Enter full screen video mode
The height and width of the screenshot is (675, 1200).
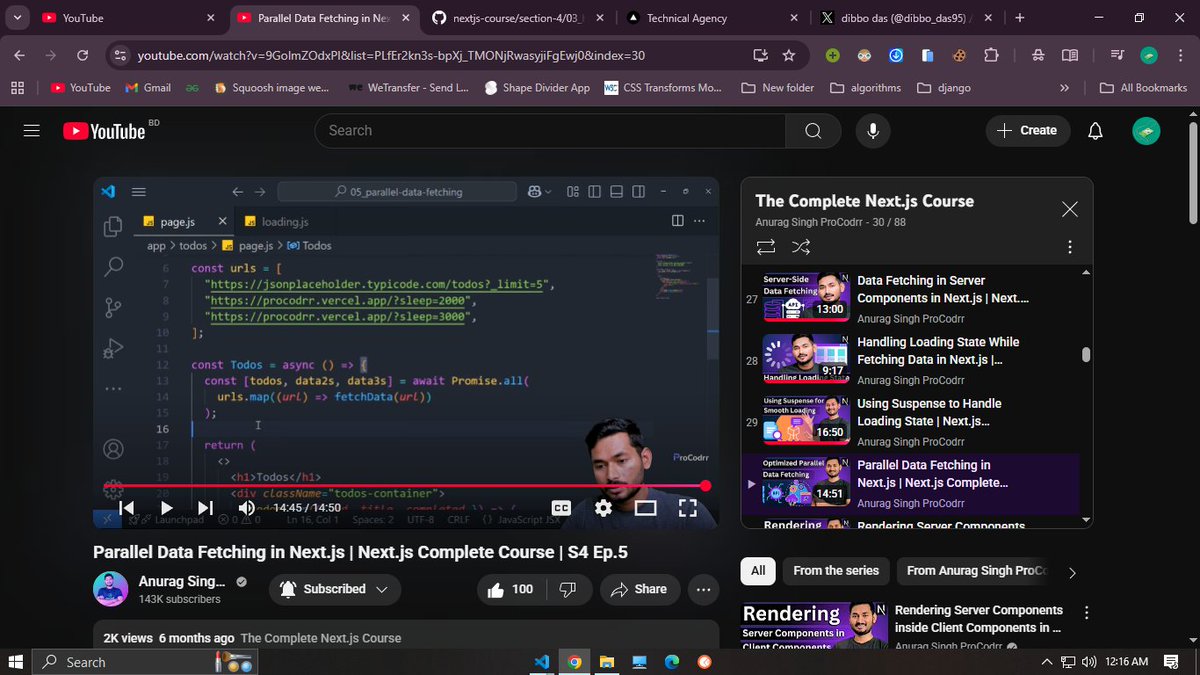click(687, 508)
